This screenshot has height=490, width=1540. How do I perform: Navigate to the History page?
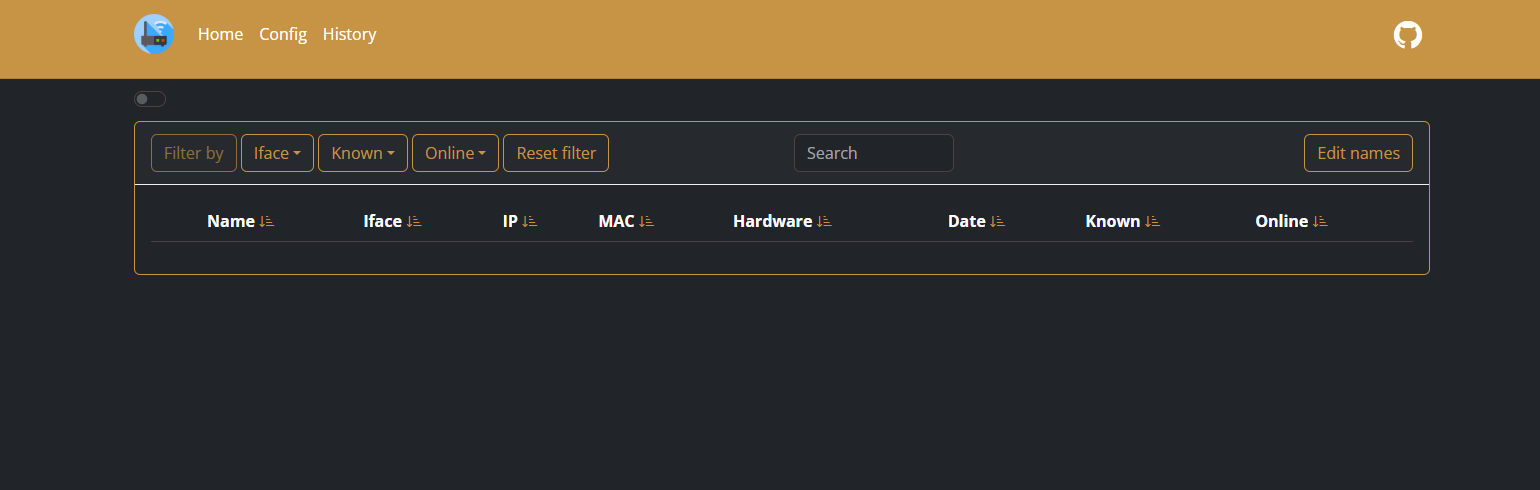tap(349, 34)
